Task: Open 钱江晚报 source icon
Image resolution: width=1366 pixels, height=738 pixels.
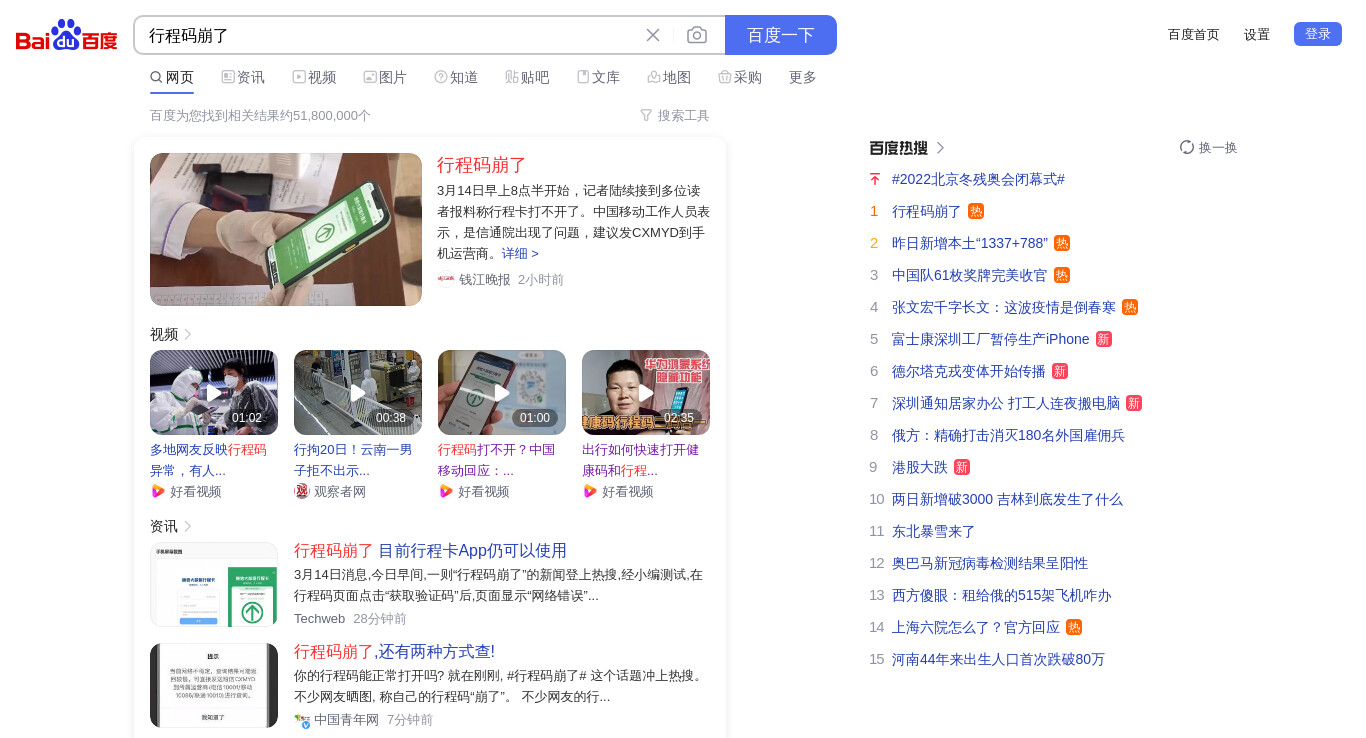Action: coord(446,280)
